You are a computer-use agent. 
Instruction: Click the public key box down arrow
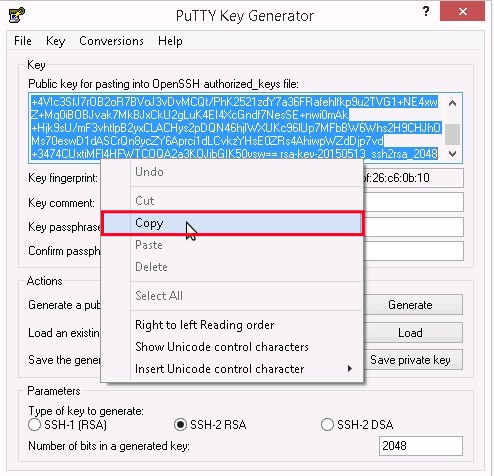[452, 154]
